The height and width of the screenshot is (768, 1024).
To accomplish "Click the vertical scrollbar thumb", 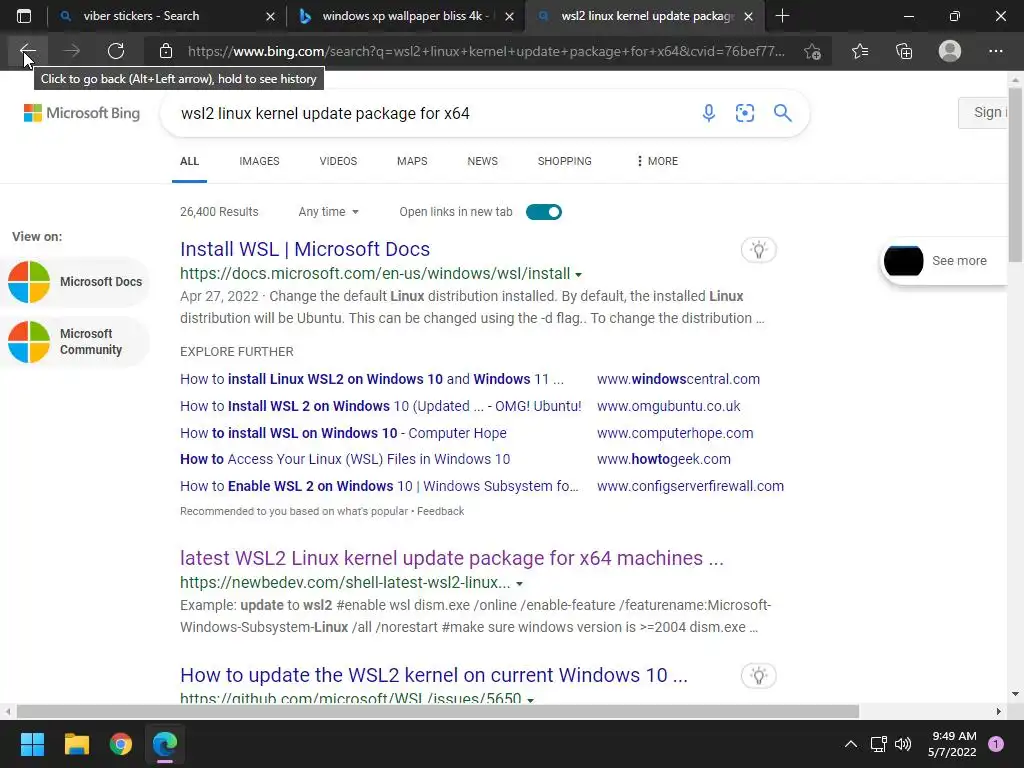I will click(x=1016, y=175).
